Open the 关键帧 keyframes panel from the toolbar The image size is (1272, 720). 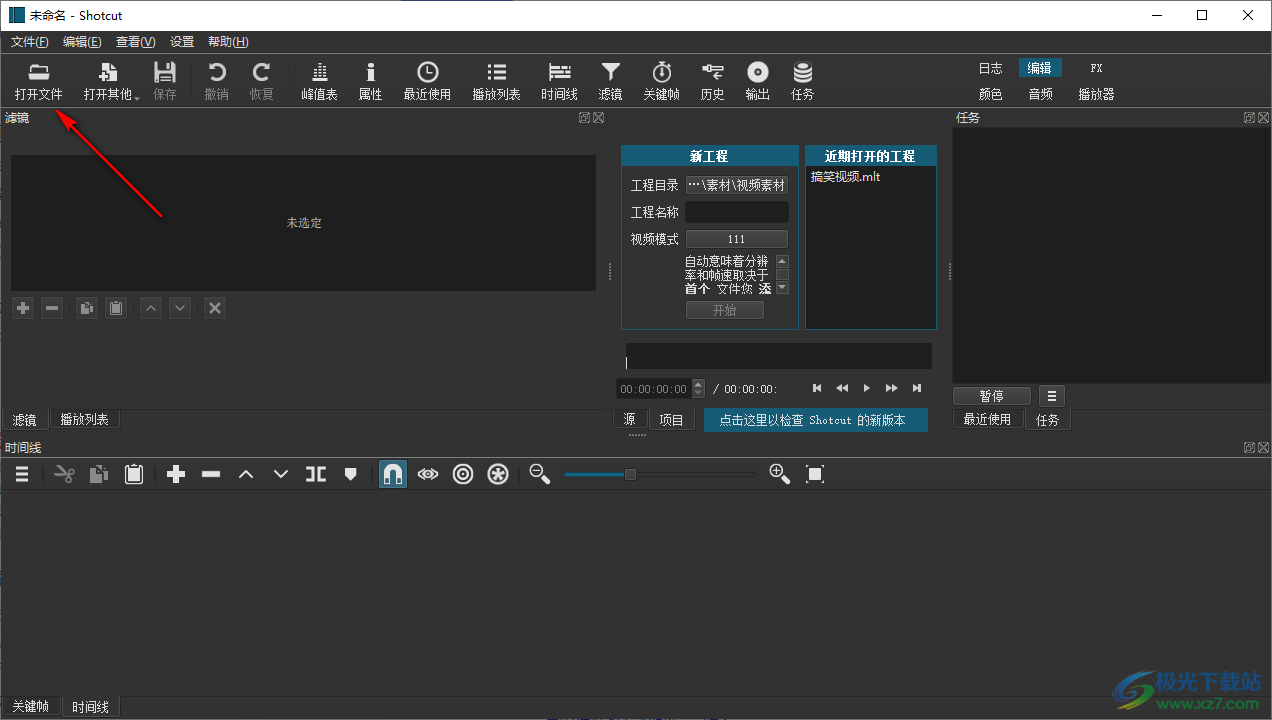pos(661,82)
